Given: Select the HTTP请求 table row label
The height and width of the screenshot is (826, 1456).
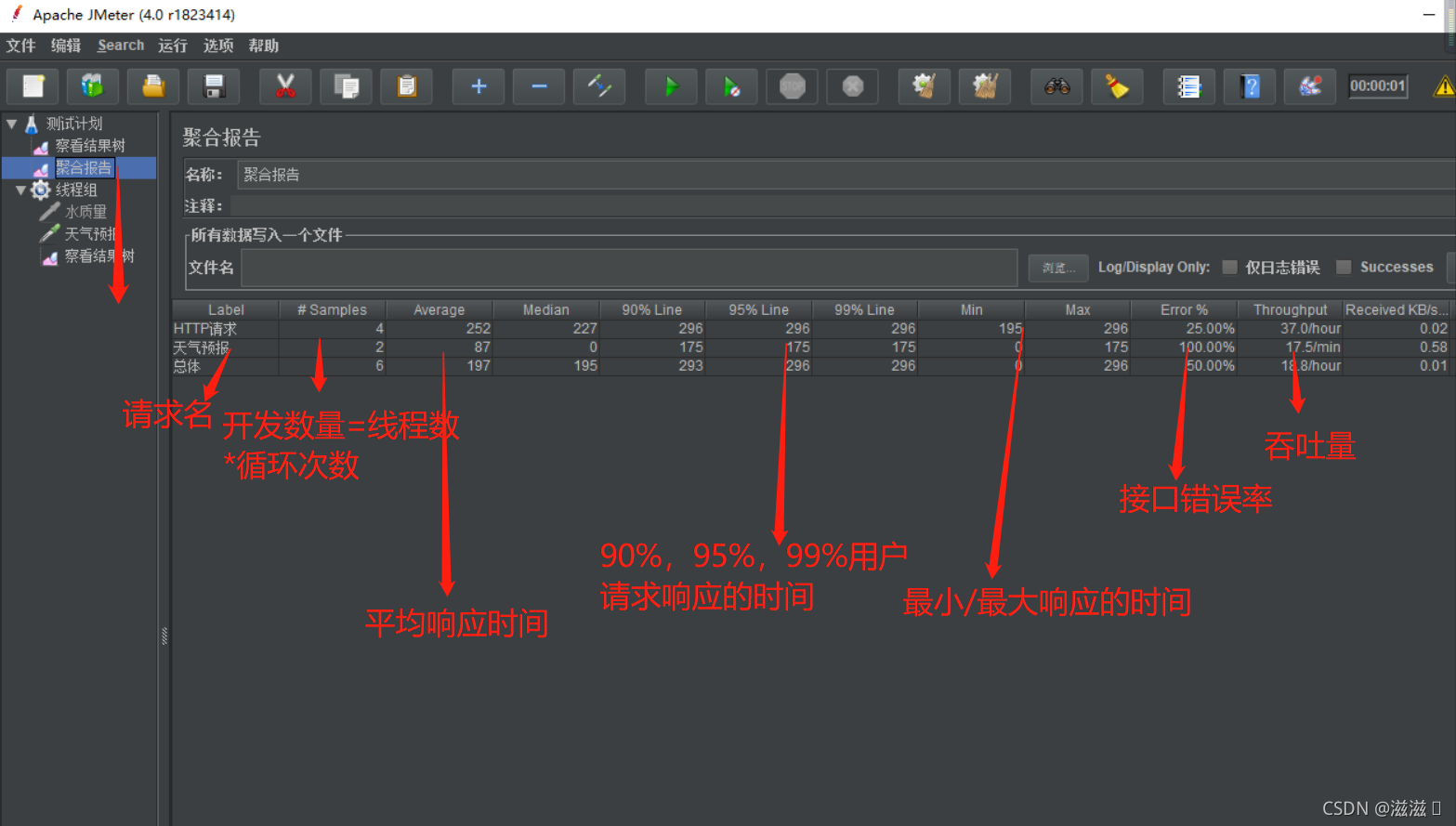Looking at the screenshot, I should 205,329.
